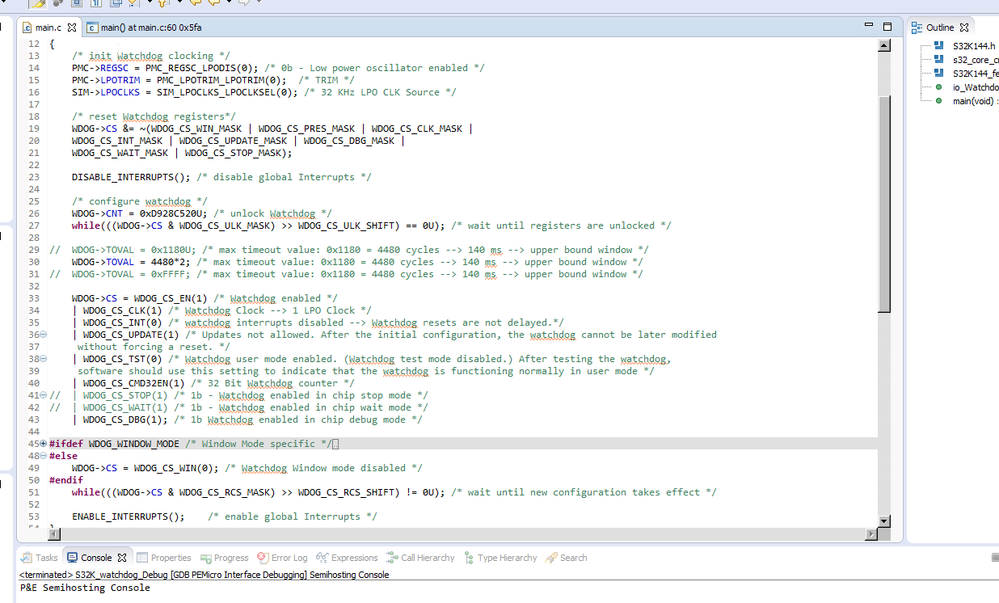
Task: Click WDOG_CS_DBG(1) on line 43
Action: (x=122, y=419)
